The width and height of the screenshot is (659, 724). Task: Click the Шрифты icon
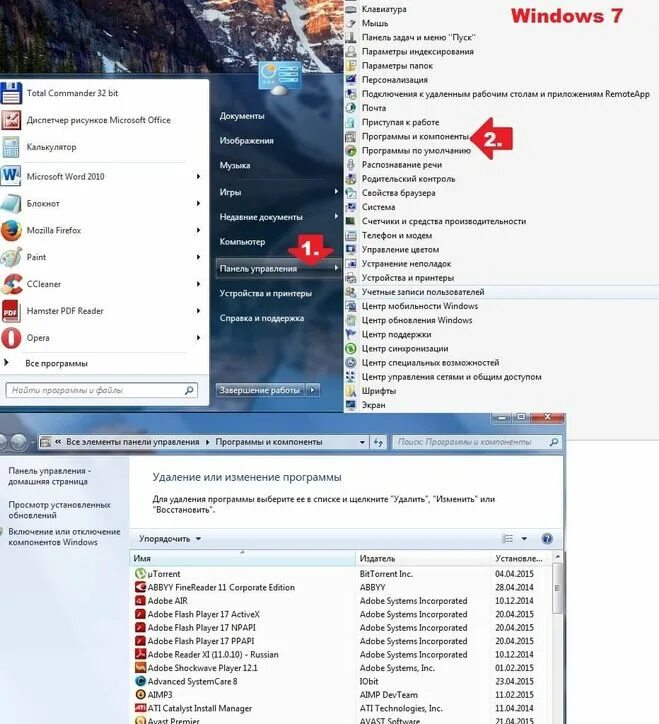[x=351, y=391]
